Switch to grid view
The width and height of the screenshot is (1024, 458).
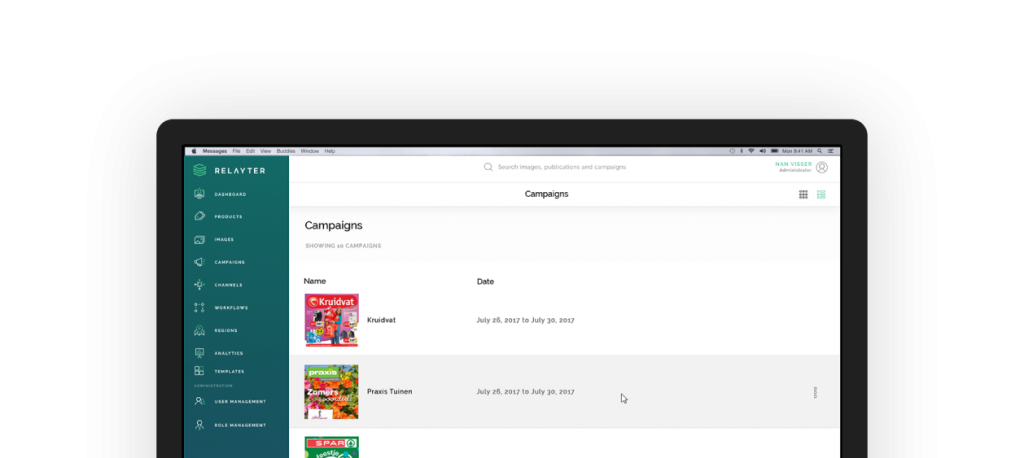coord(803,194)
